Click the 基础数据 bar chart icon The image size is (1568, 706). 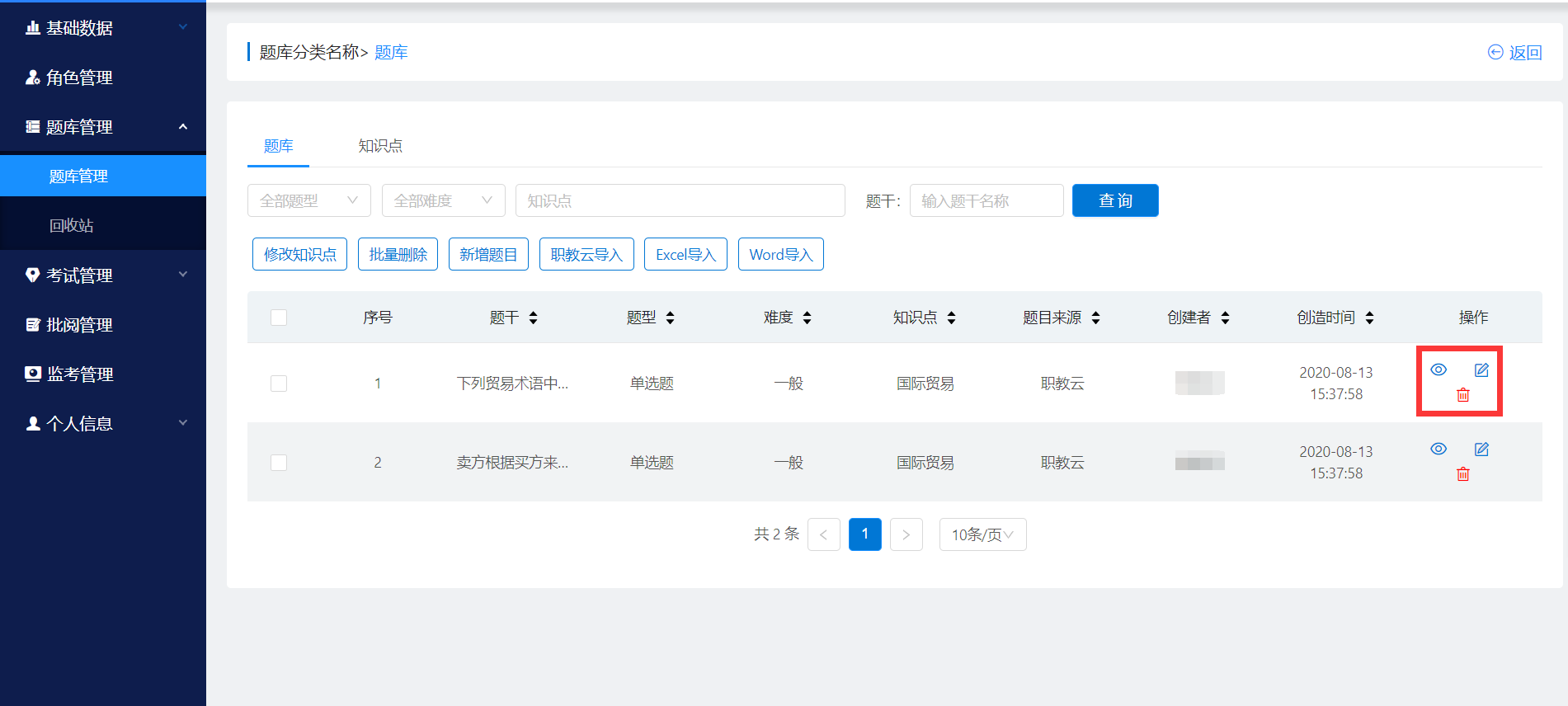[x=33, y=28]
